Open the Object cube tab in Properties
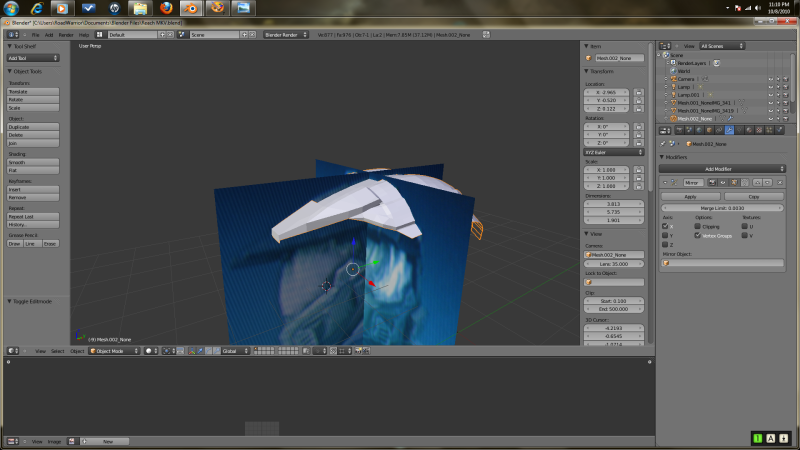 point(709,131)
